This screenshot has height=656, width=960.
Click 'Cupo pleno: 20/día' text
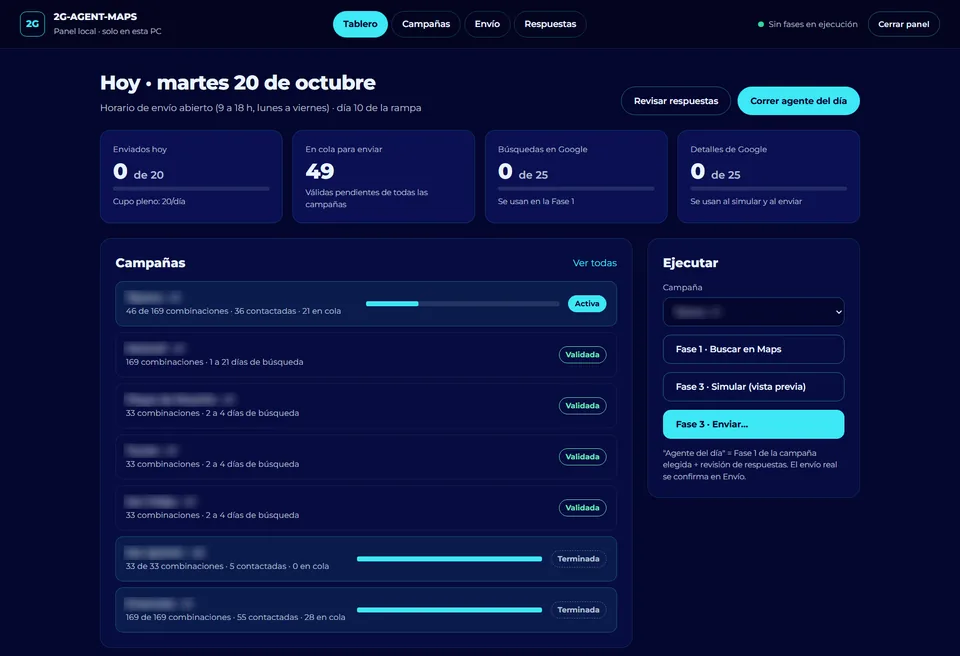point(149,202)
